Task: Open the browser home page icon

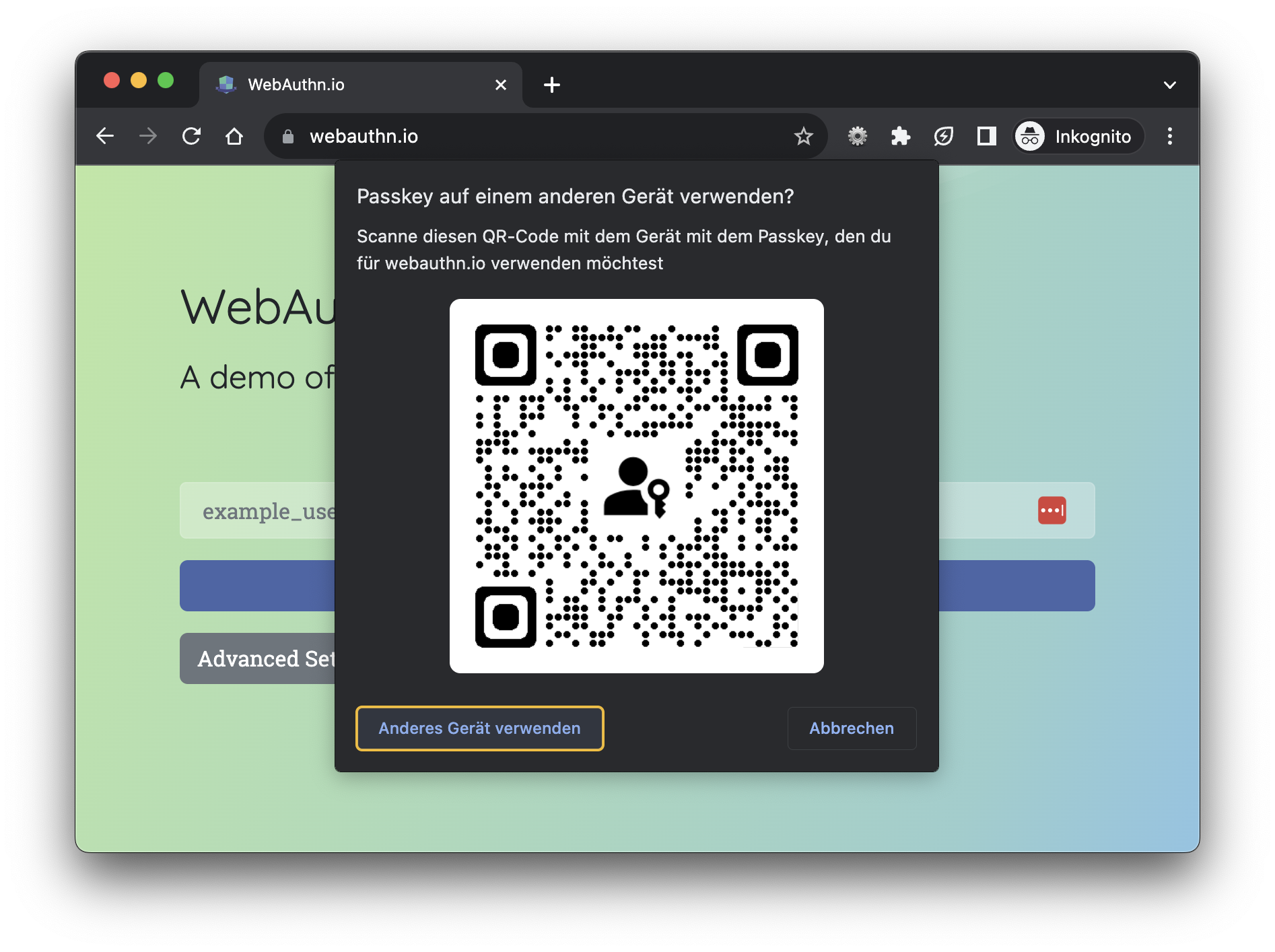Action: pos(234,137)
